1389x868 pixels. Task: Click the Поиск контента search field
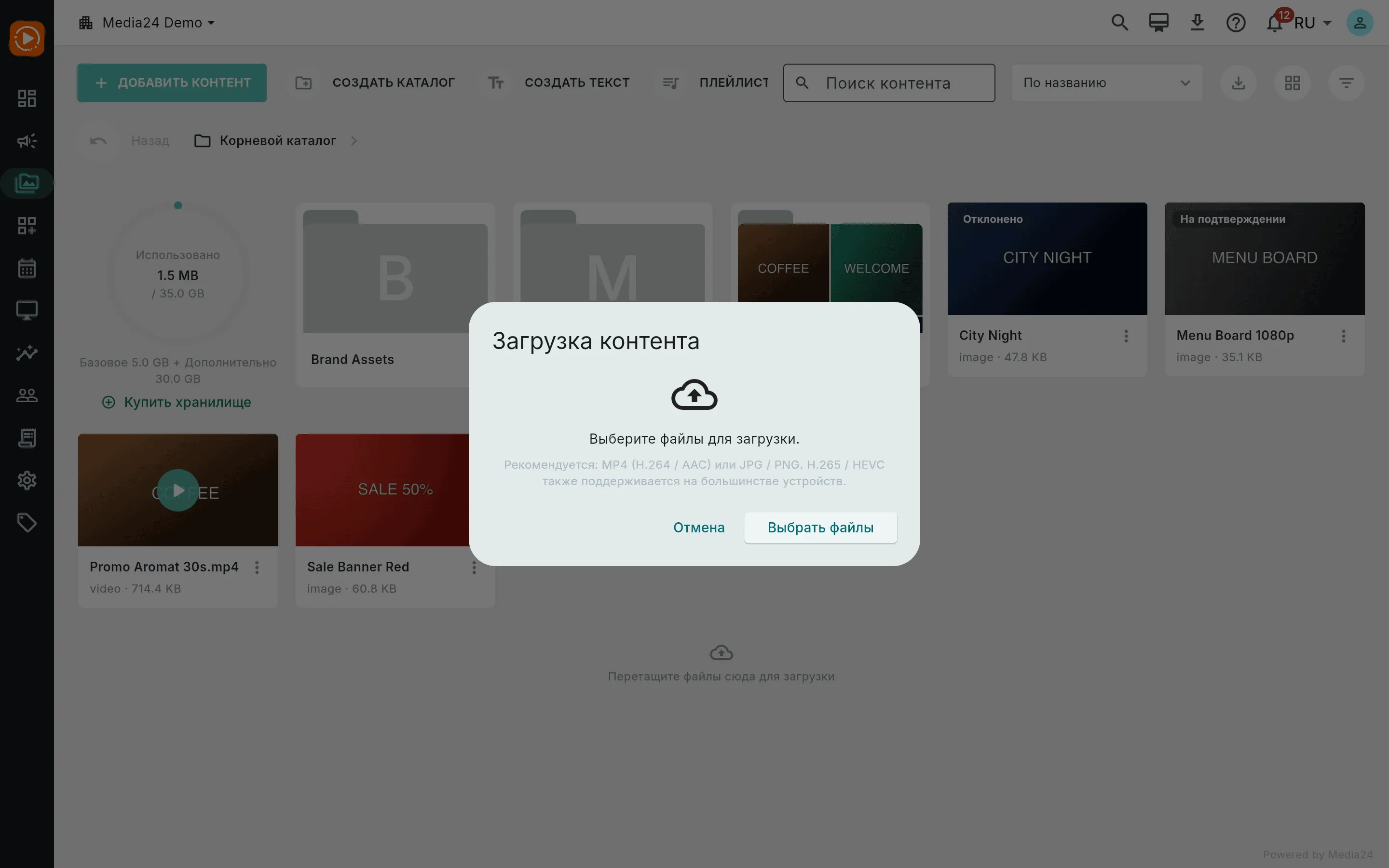[888, 83]
